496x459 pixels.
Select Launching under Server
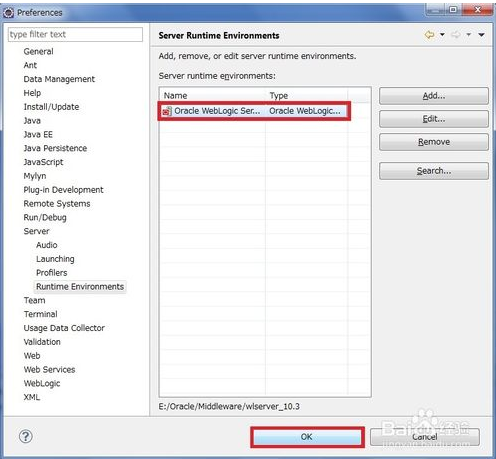pos(55,259)
